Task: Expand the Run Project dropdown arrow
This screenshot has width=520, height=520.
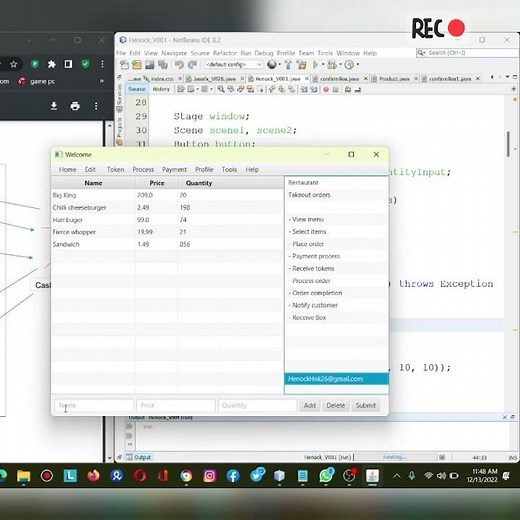Action: coord(323,64)
